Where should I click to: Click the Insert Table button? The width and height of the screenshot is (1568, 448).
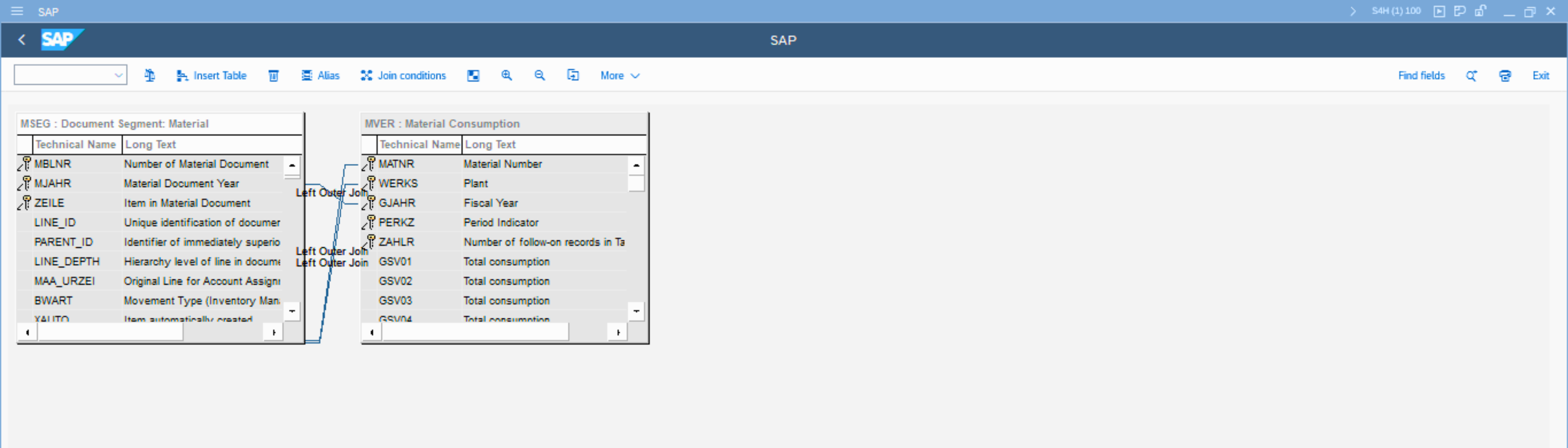click(211, 75)
